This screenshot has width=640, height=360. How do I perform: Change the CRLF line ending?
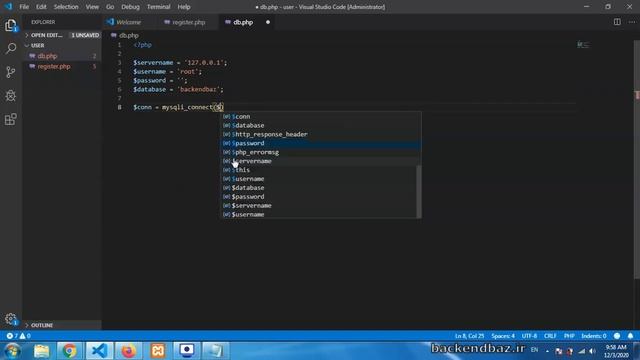click(x=550, y=336)
